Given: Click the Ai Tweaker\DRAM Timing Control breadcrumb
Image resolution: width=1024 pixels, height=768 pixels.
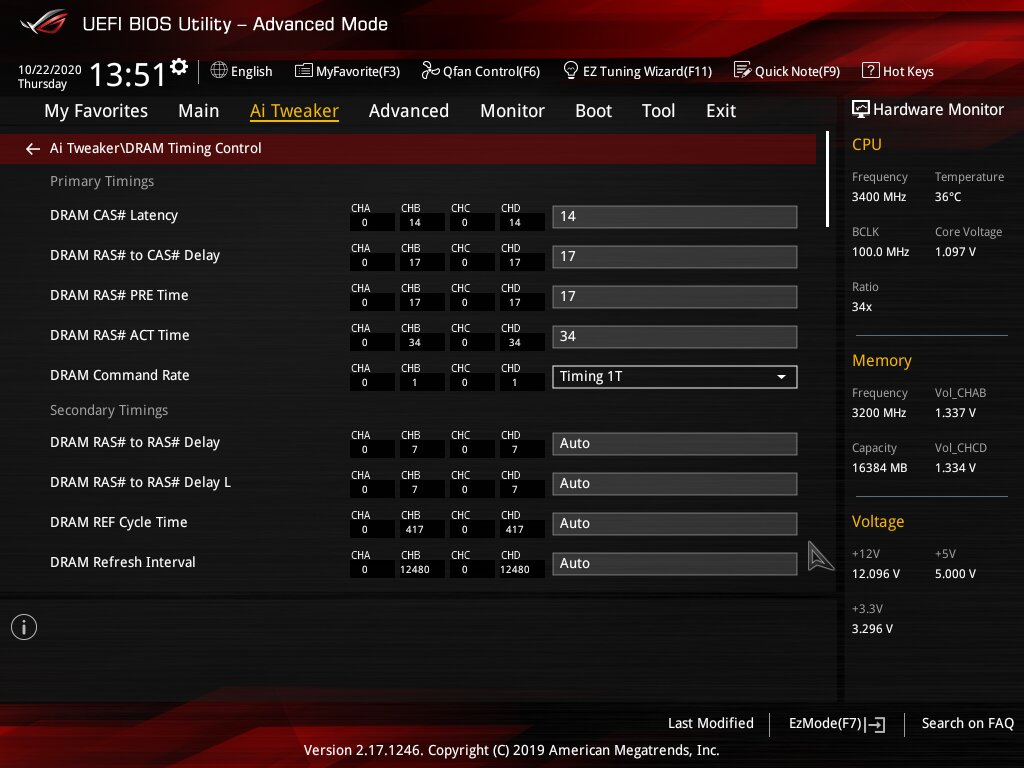Looking at the screenshot, I should click(x=155, y=148).
